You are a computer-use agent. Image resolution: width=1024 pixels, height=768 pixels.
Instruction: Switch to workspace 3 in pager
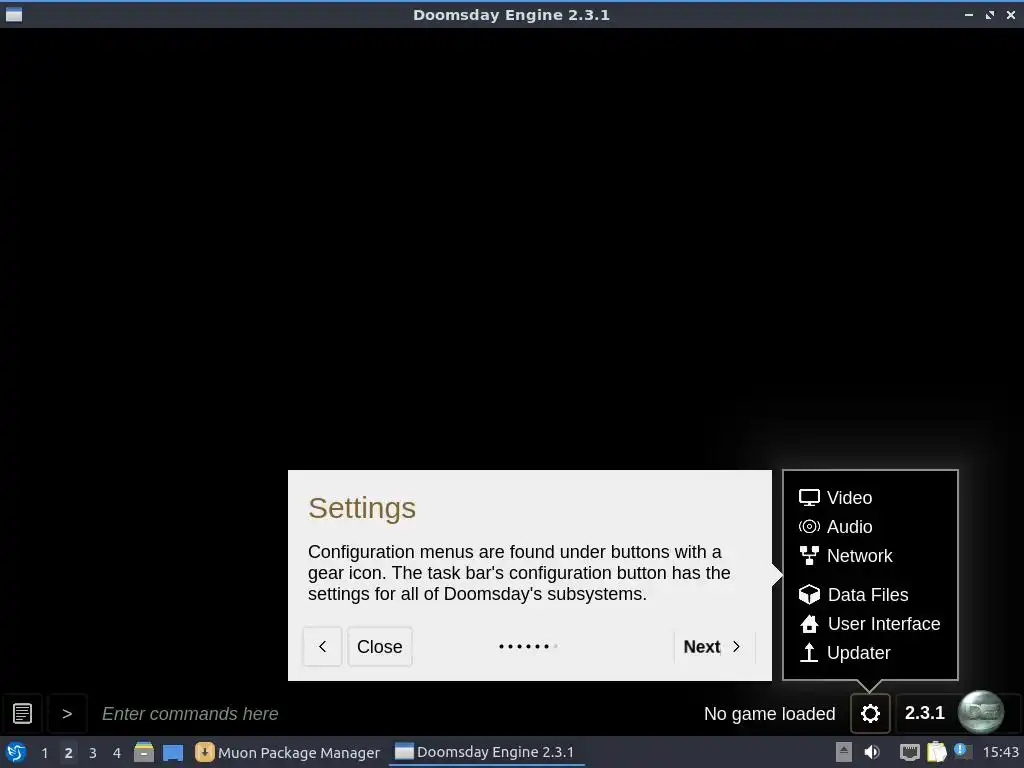(93, 752)
